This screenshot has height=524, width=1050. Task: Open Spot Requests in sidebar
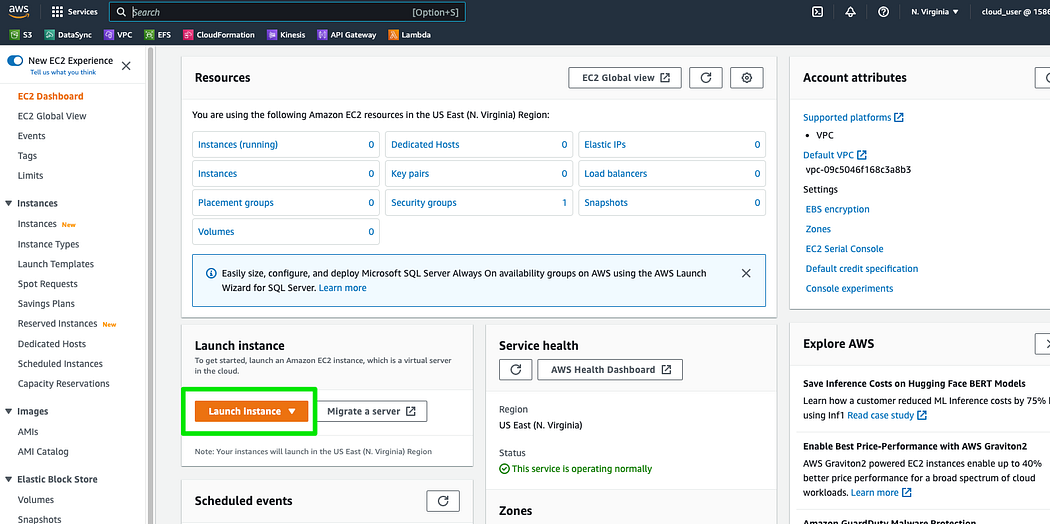[x=48, y=284]
